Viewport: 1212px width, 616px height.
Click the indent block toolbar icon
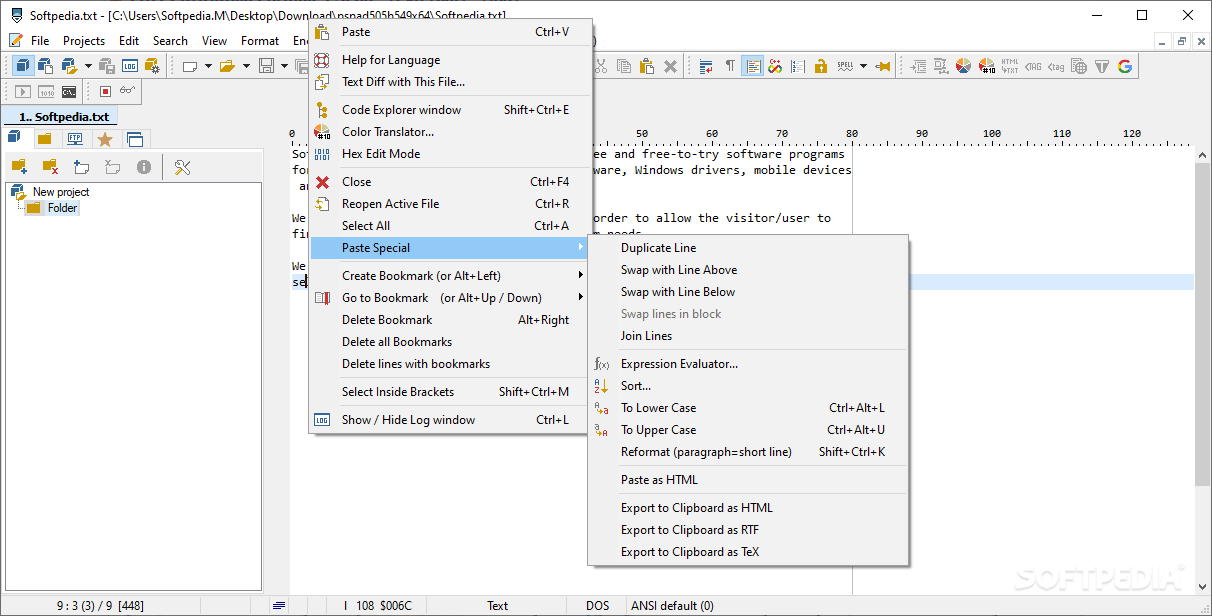pyautogui.click(x=918, y=66)
